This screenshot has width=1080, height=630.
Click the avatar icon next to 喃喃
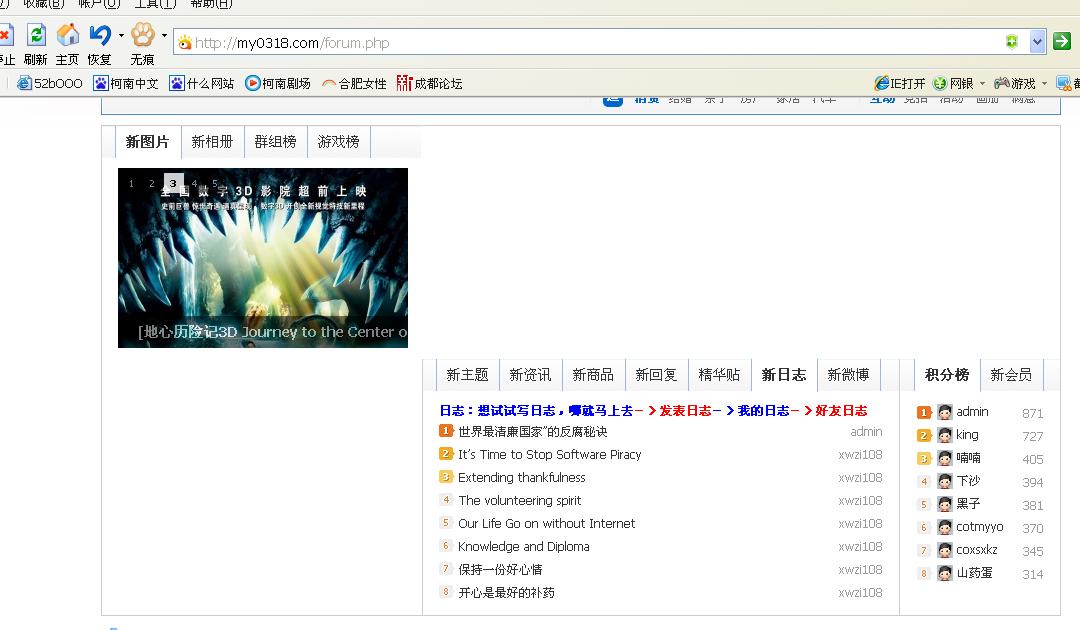(945, 458)
